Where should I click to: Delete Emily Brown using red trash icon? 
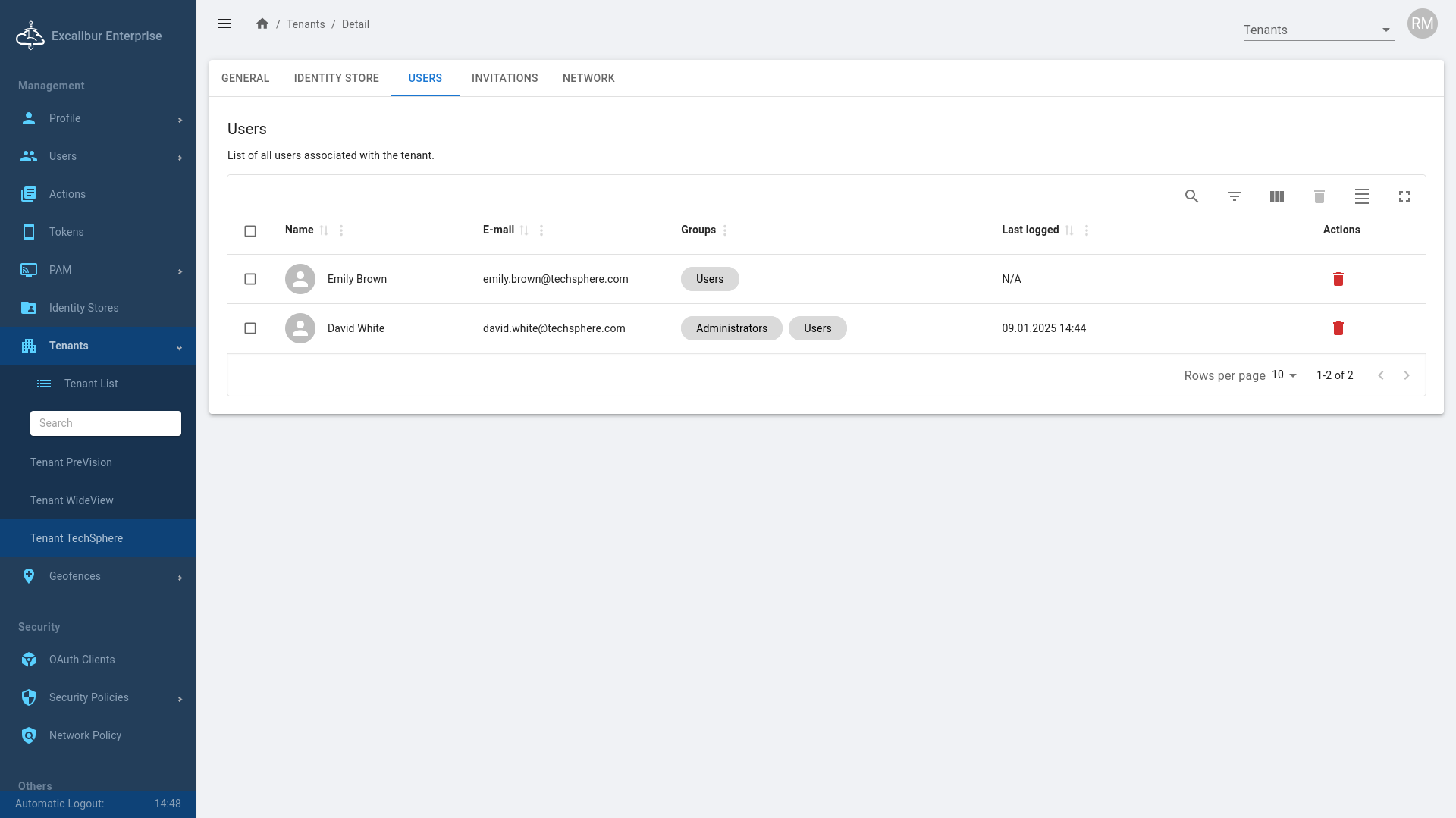click(1338, 279)
